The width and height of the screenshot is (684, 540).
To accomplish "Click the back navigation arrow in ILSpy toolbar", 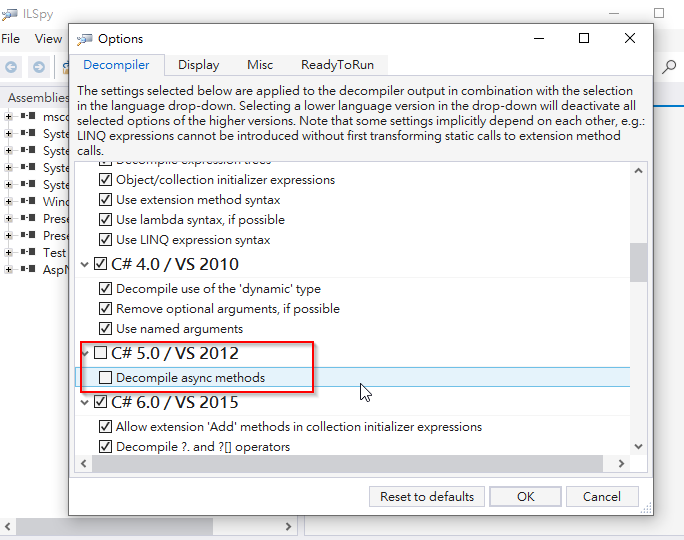I will [12, 67].
